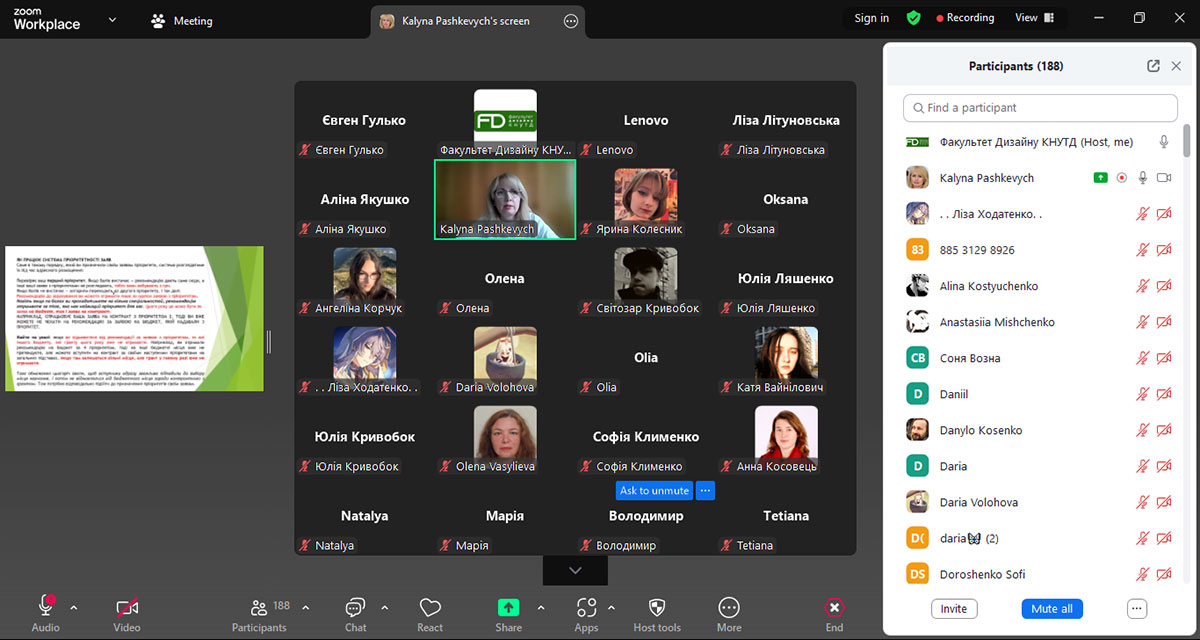This screenshot has width=1200, height=640.
Task: Click the Recording indicator
Action: click(x=965, y=18)
